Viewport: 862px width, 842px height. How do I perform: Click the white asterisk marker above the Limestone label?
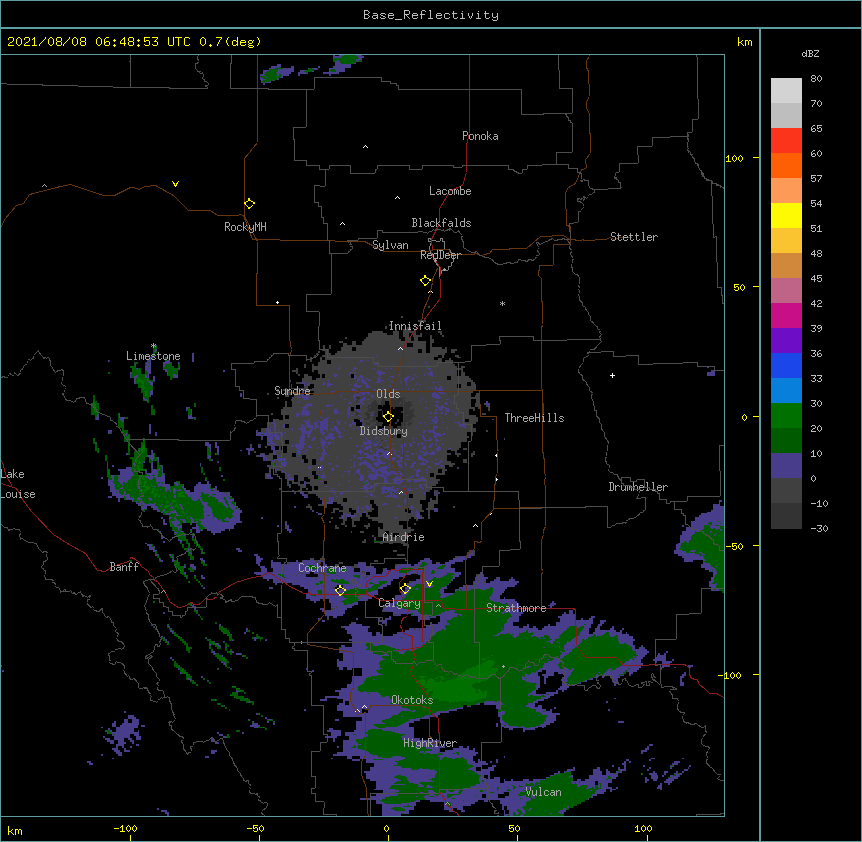[x=154, y=346]
